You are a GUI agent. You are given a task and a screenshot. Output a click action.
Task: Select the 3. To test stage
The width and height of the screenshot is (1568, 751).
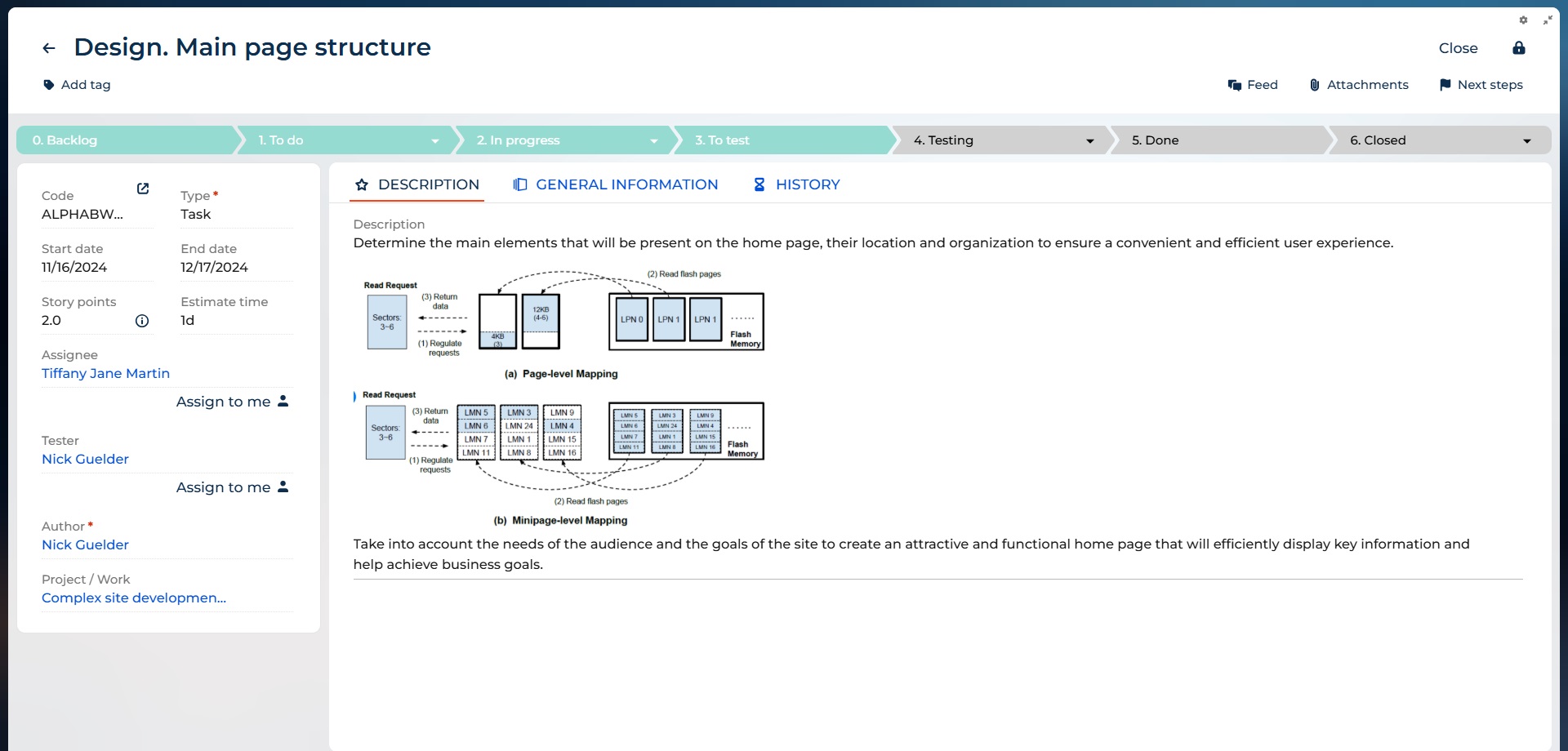784,140
